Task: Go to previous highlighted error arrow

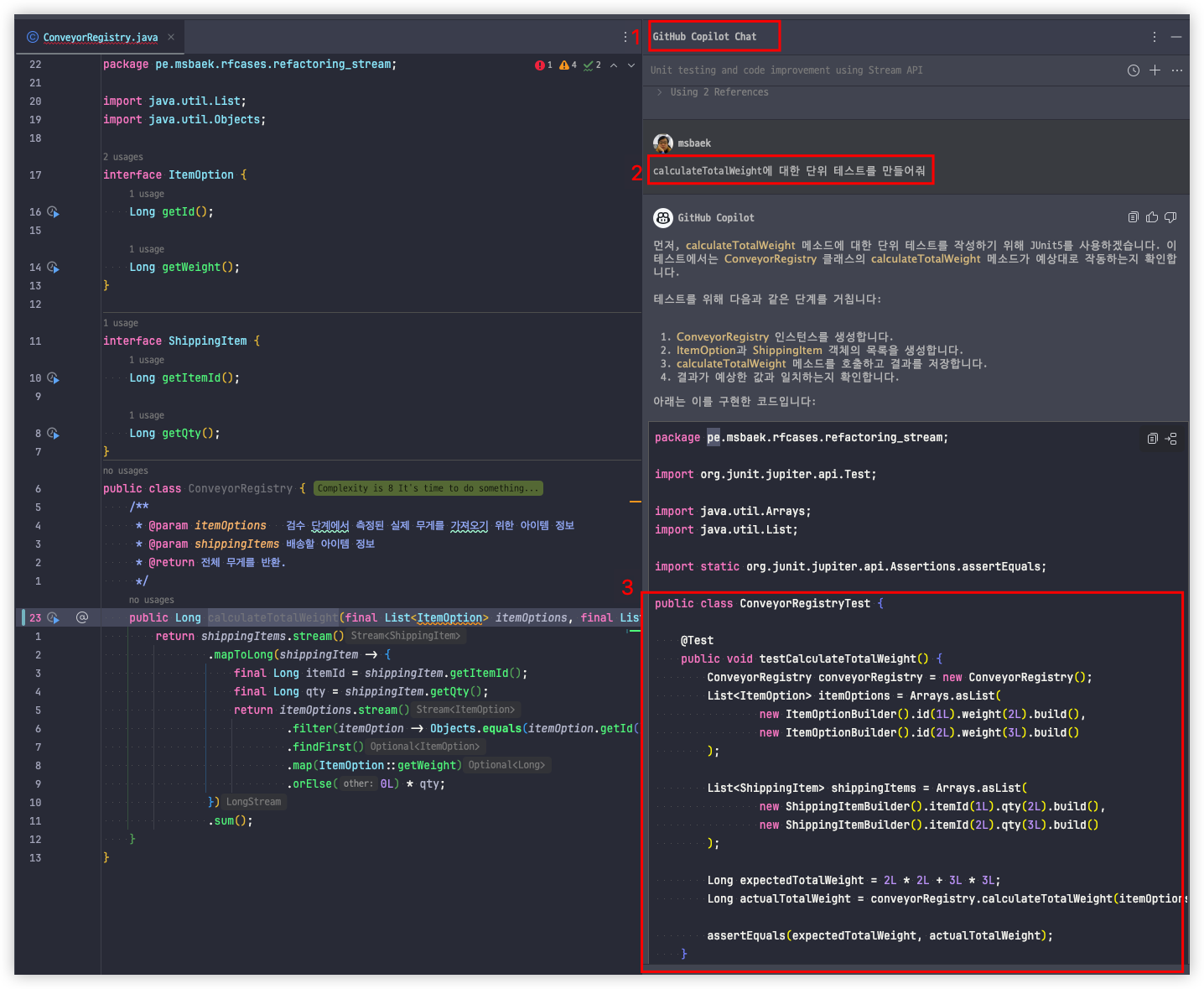Action: pyautogui.click(x=614, y=65)
